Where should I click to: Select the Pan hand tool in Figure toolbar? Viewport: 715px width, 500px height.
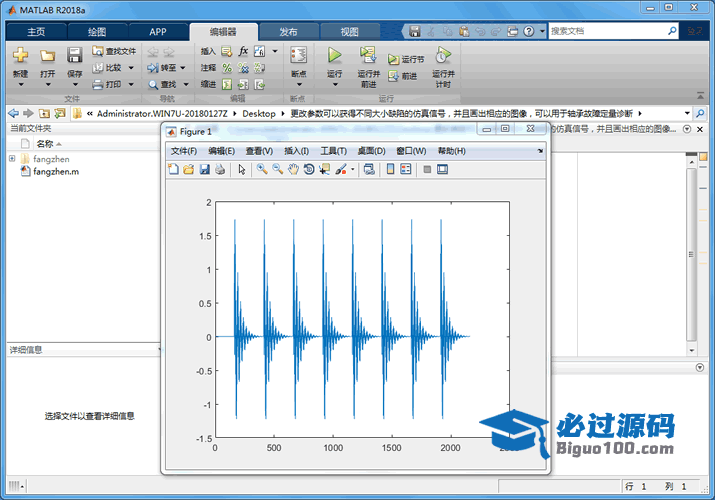pos(293,170)
